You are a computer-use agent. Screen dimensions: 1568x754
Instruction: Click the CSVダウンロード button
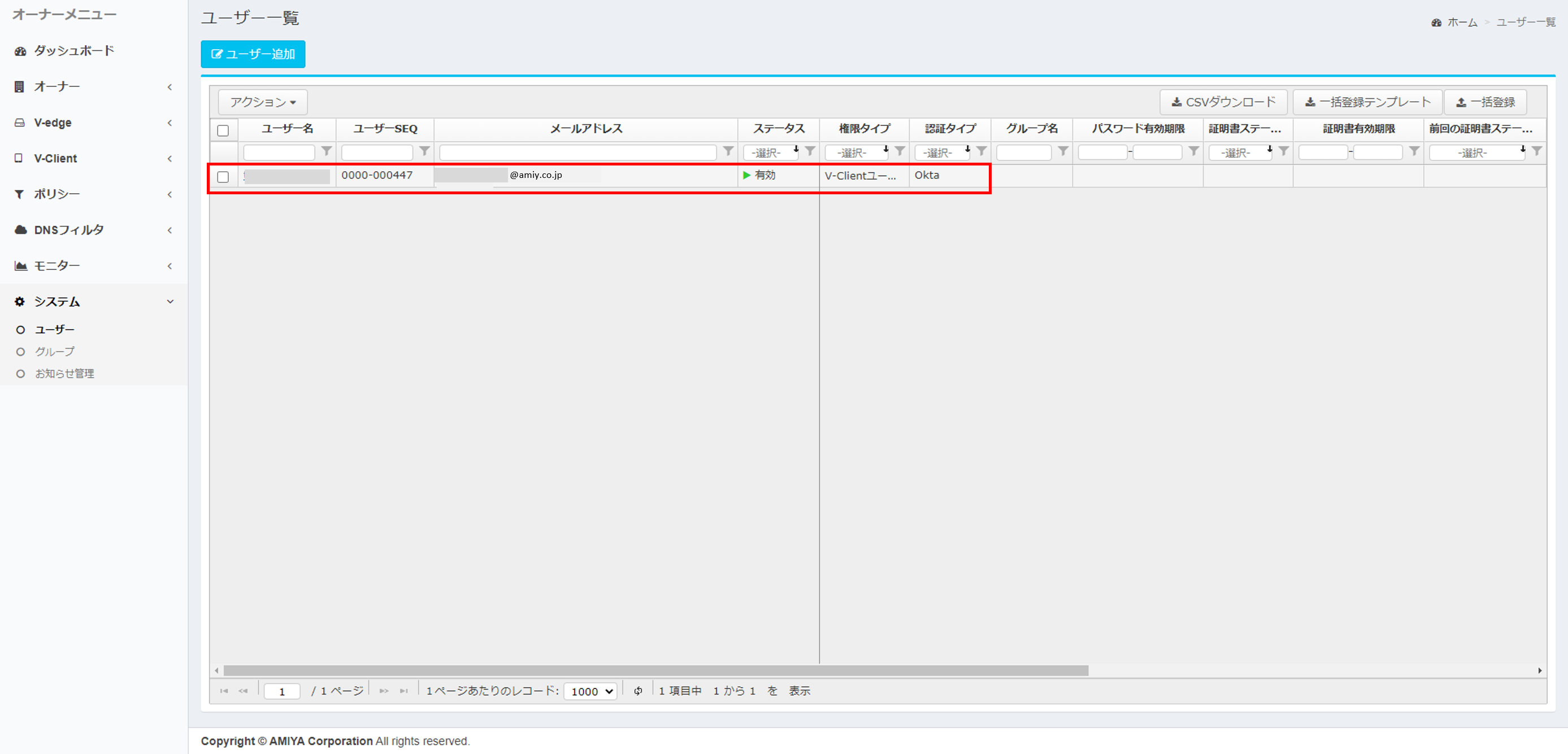(x=1223, y=102)
